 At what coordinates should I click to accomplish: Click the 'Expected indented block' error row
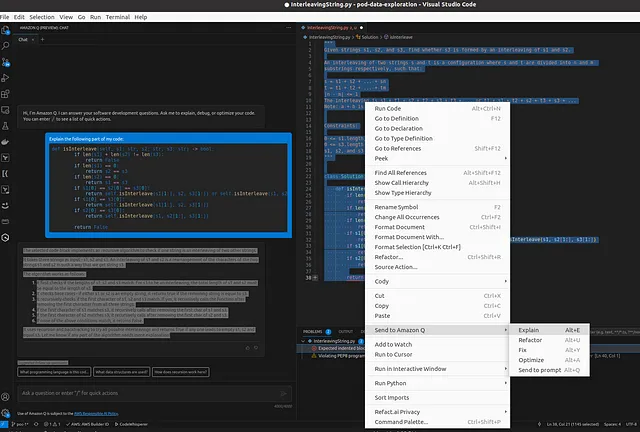click(341, 348)
